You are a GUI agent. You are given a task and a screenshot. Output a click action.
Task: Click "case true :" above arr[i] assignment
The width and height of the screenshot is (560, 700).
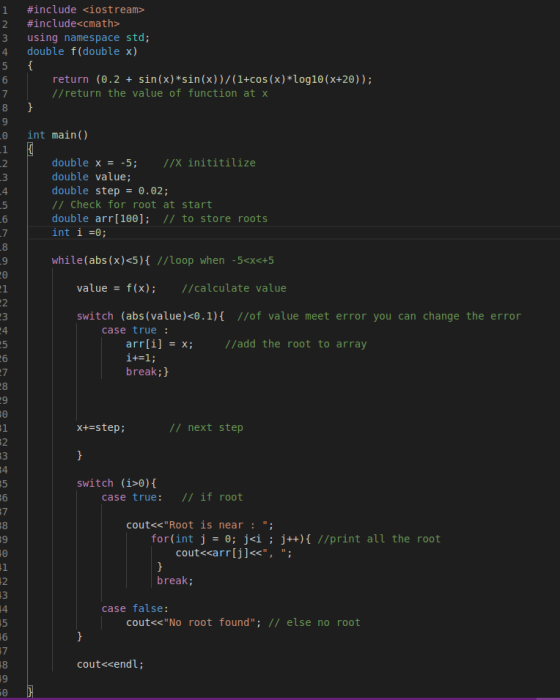135,330
